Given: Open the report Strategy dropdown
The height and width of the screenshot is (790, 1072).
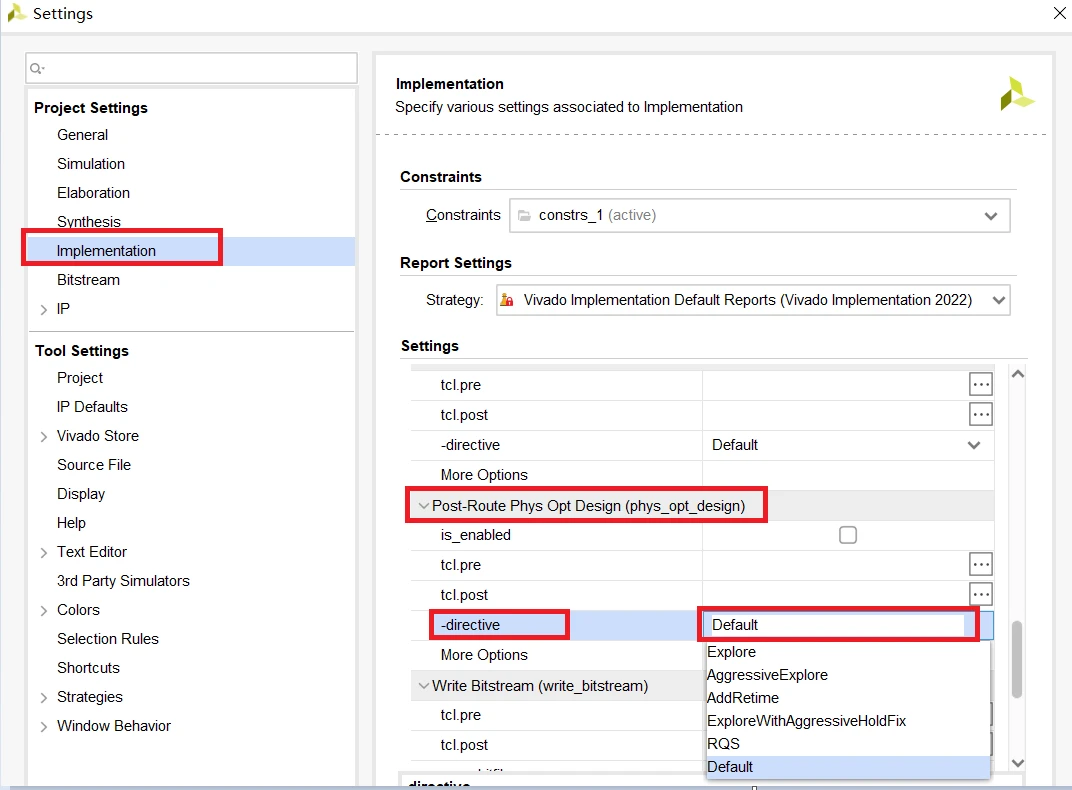Looking at the screenshot, I should [x=753, y=300].
